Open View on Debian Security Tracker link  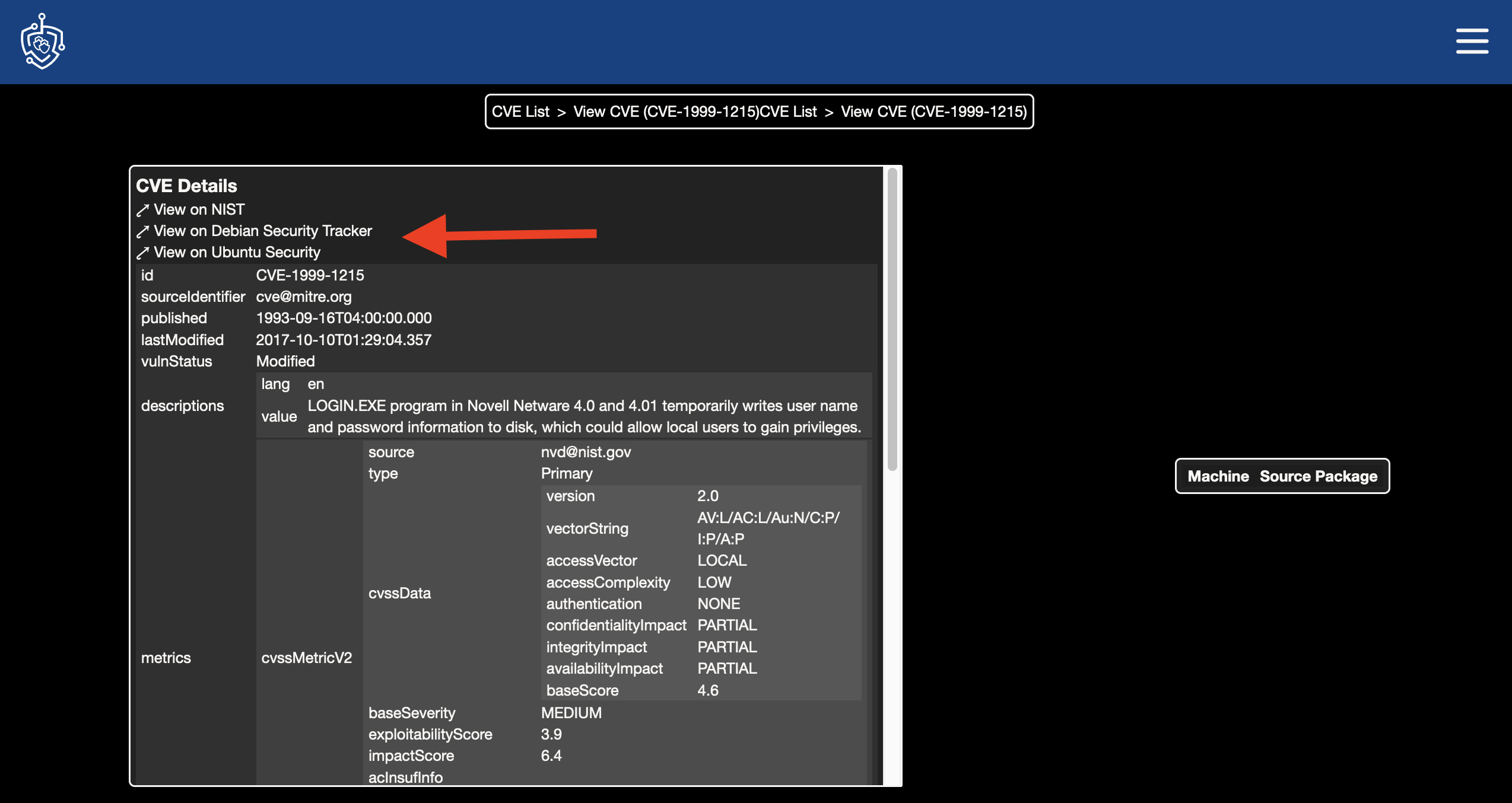[x=263, y=231]
